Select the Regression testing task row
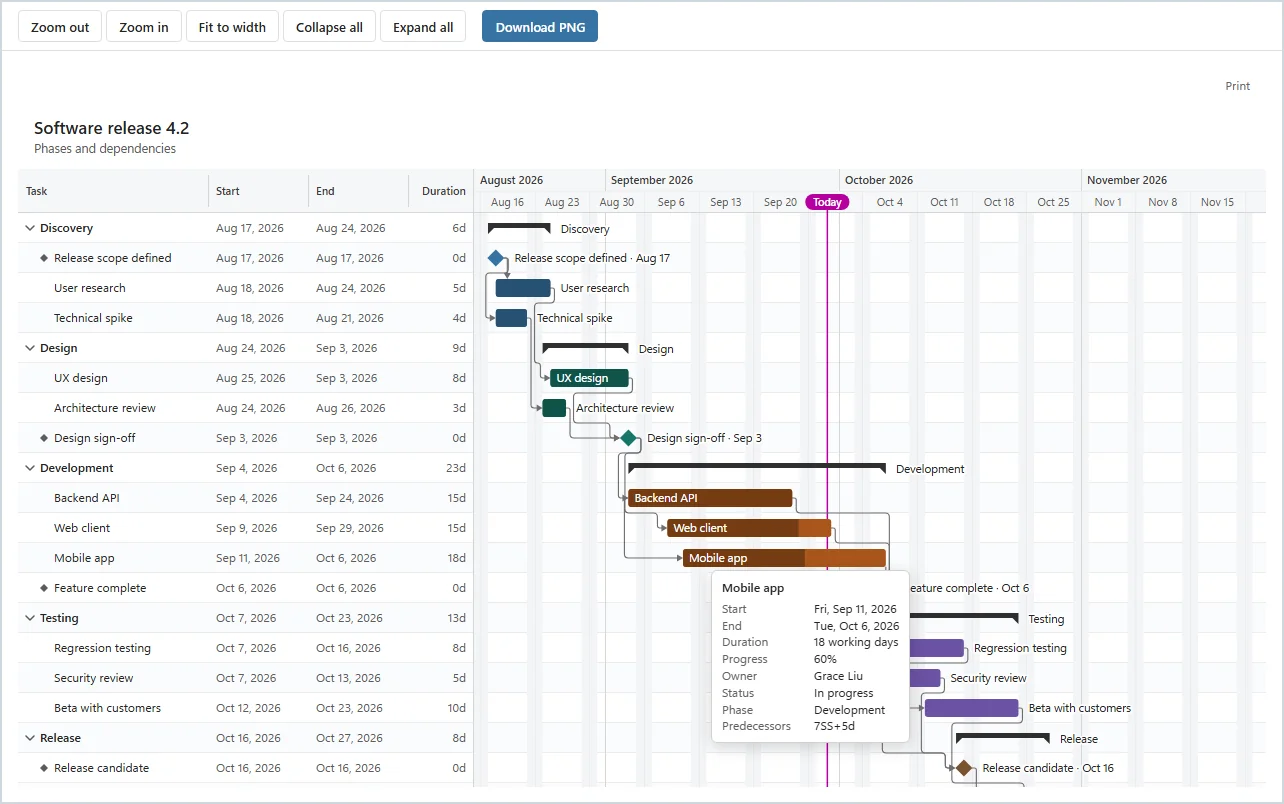 point(246,648)
